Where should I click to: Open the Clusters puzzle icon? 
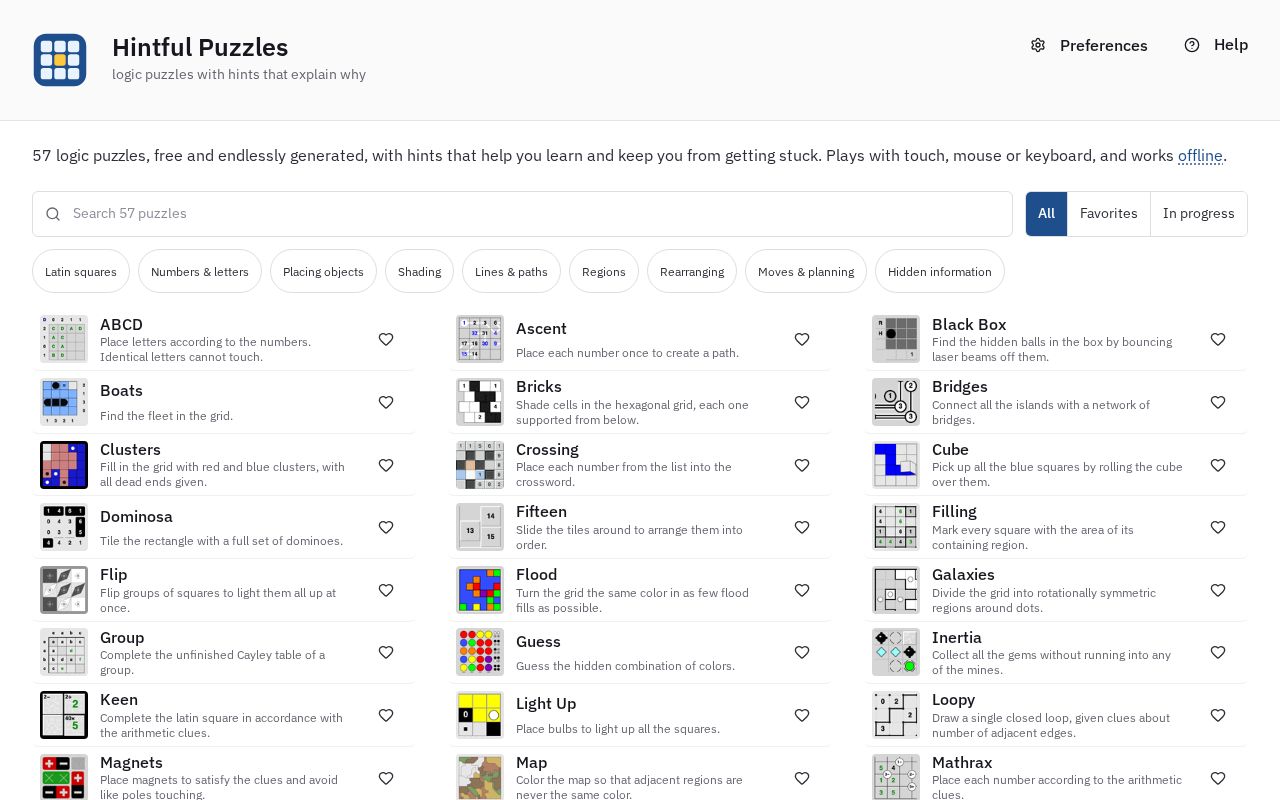[64, 465]
